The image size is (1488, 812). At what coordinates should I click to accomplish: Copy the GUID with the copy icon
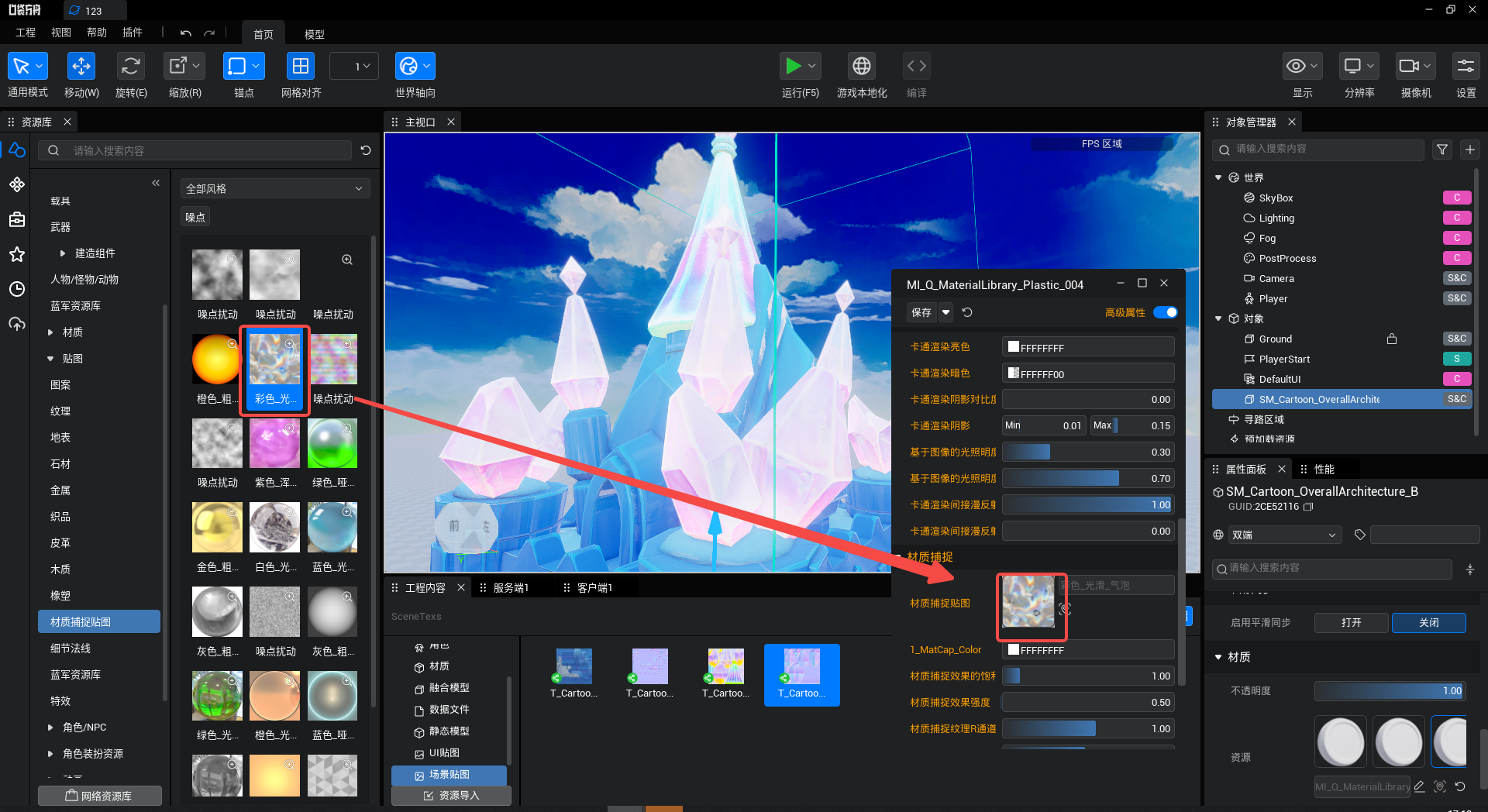[x=1308, y=507]
